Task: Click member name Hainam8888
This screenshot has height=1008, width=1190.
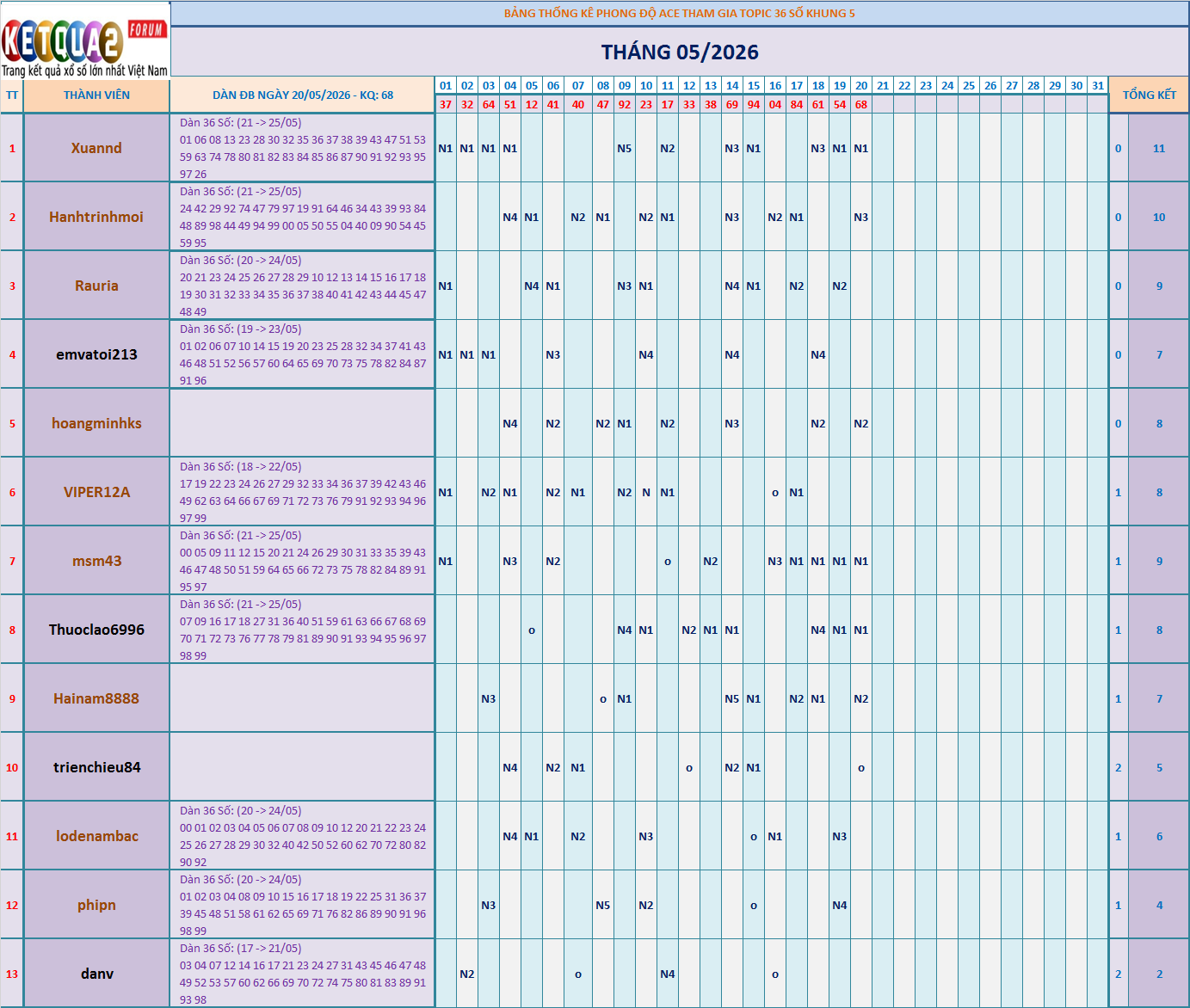Action: pos(96,698)
